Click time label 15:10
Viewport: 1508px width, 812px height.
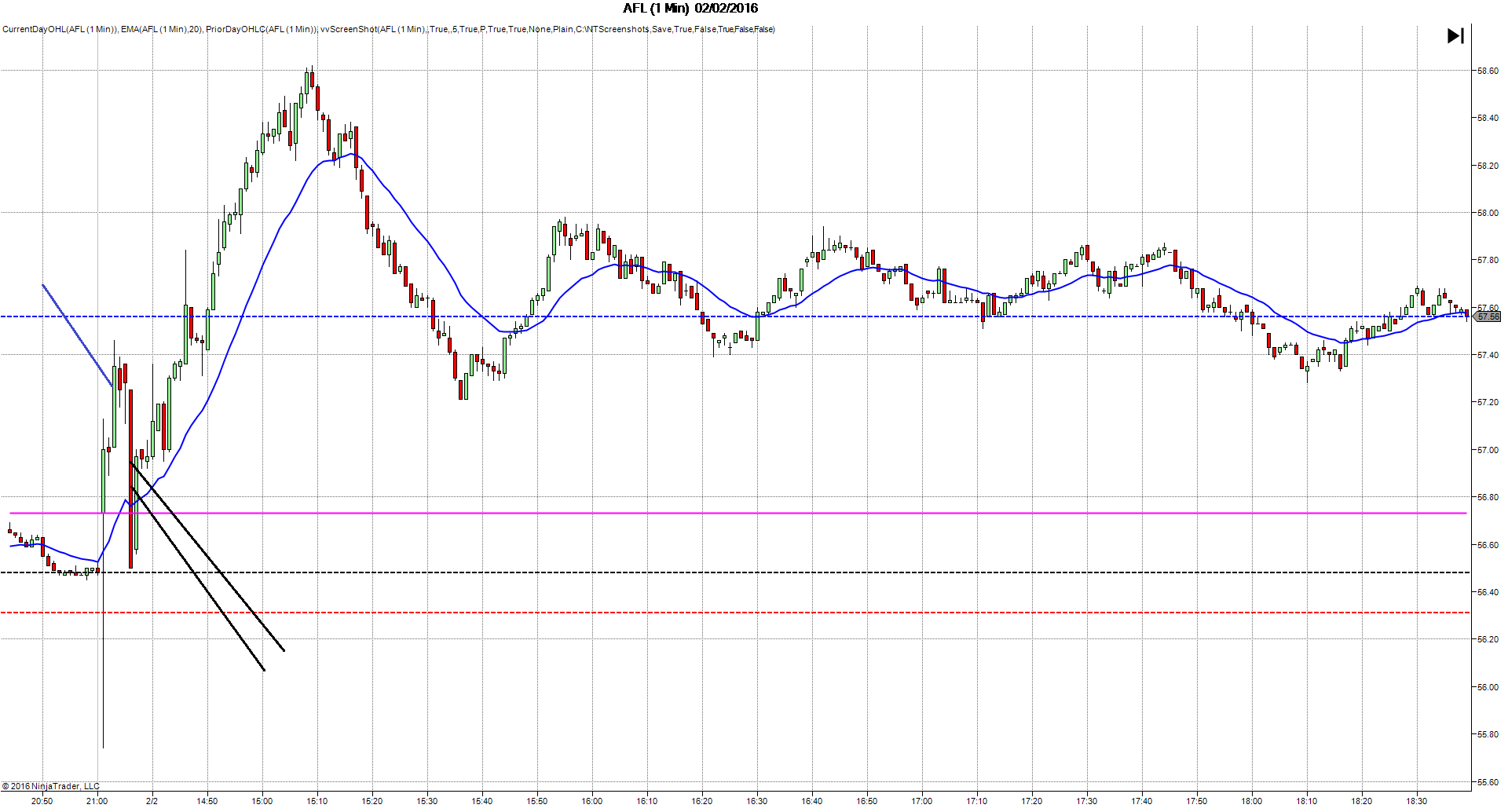[x=317, y=801]
